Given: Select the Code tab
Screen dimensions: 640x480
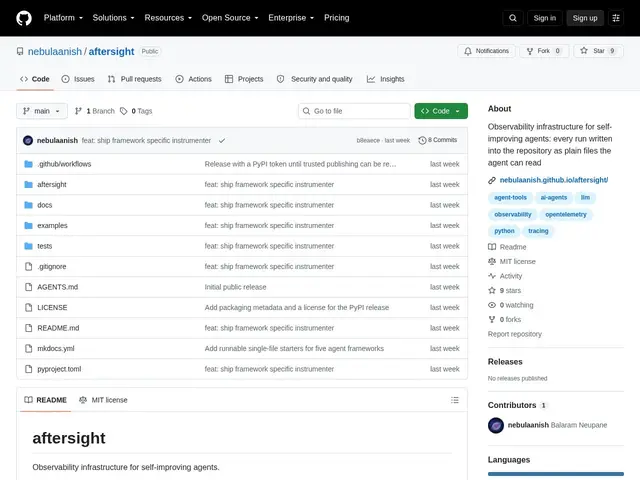Looking at the screenshot, I should [x=35, y=79].
